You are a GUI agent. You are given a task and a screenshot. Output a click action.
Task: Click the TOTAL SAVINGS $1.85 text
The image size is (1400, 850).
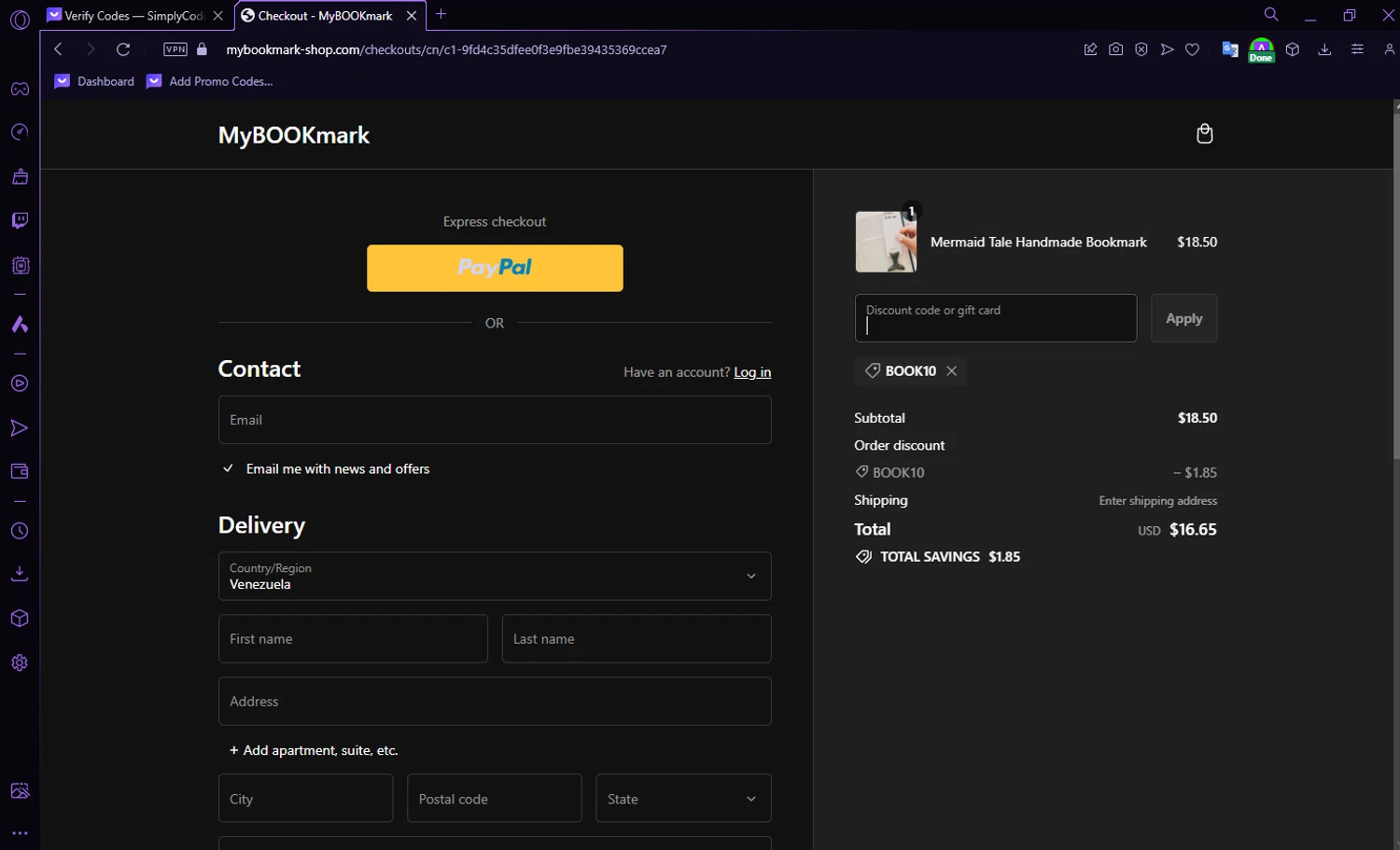(949, 556)
